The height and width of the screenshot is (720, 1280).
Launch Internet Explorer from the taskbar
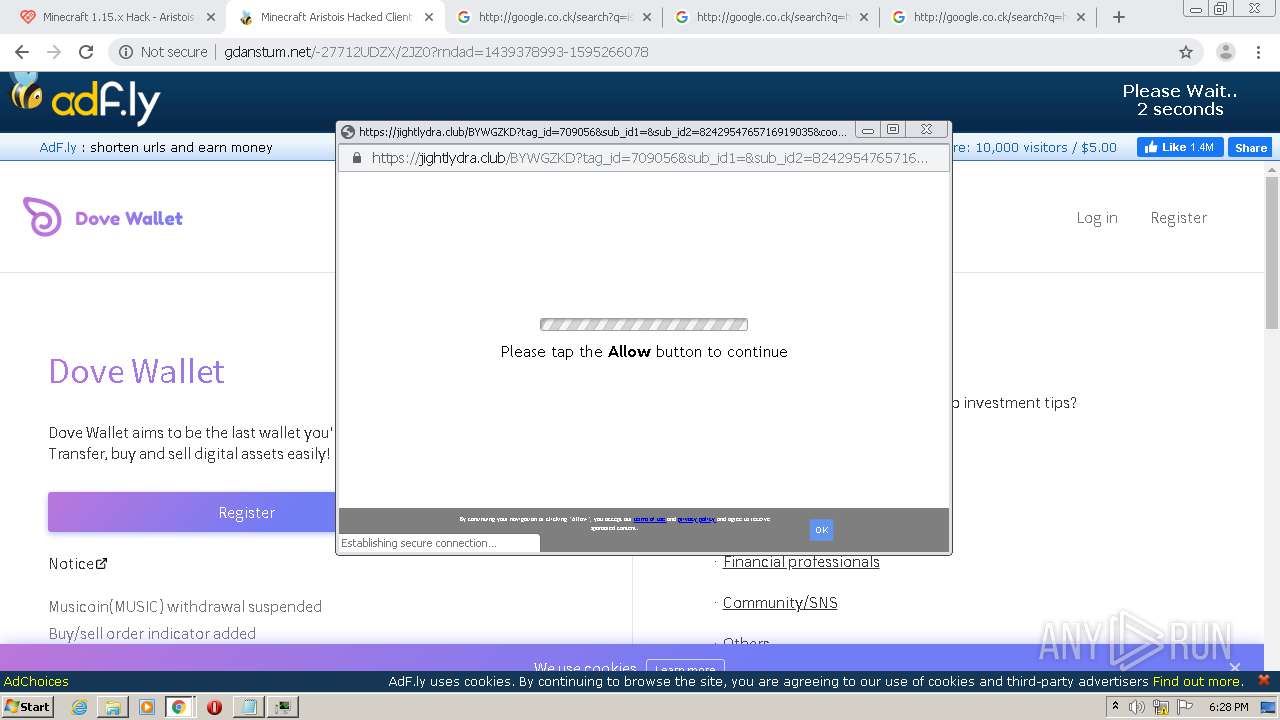79,706
